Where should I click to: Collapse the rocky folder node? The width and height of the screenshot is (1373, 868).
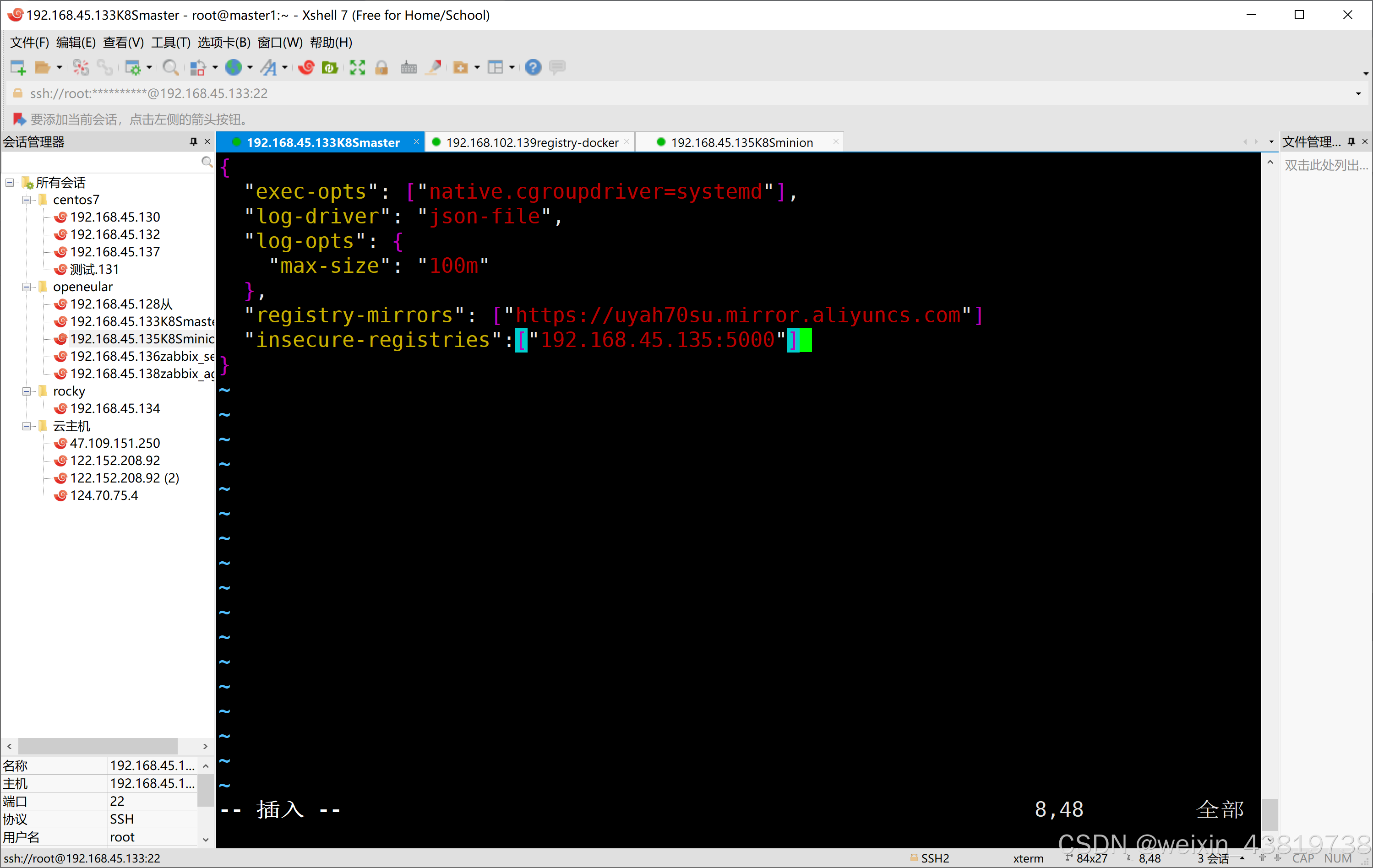[x=26, y=391]
